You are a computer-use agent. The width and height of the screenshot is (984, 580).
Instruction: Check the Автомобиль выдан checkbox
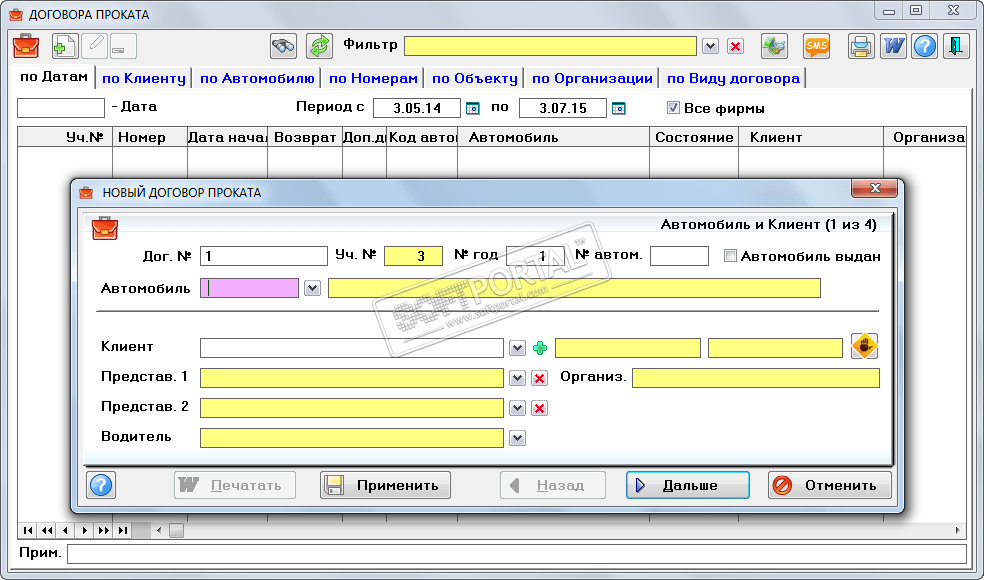click(730, 256)
